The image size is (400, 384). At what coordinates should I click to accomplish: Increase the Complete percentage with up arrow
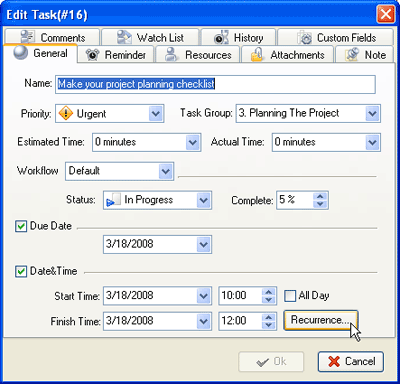320,196
